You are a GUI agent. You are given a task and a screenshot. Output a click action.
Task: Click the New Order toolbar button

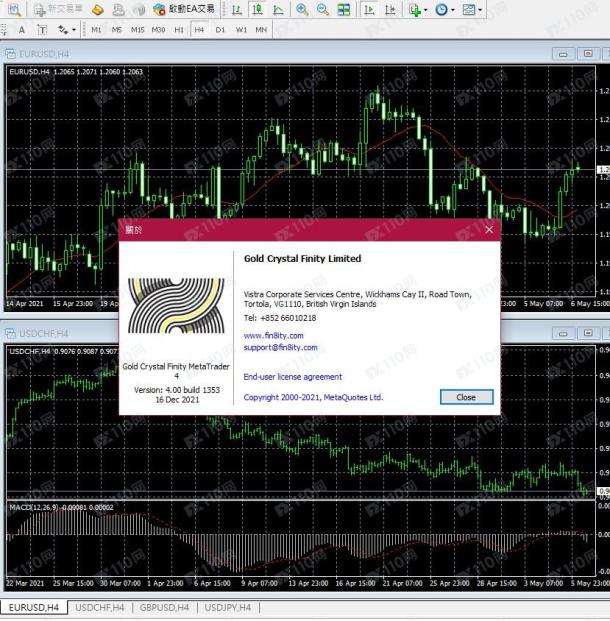(x=58, y=10)
